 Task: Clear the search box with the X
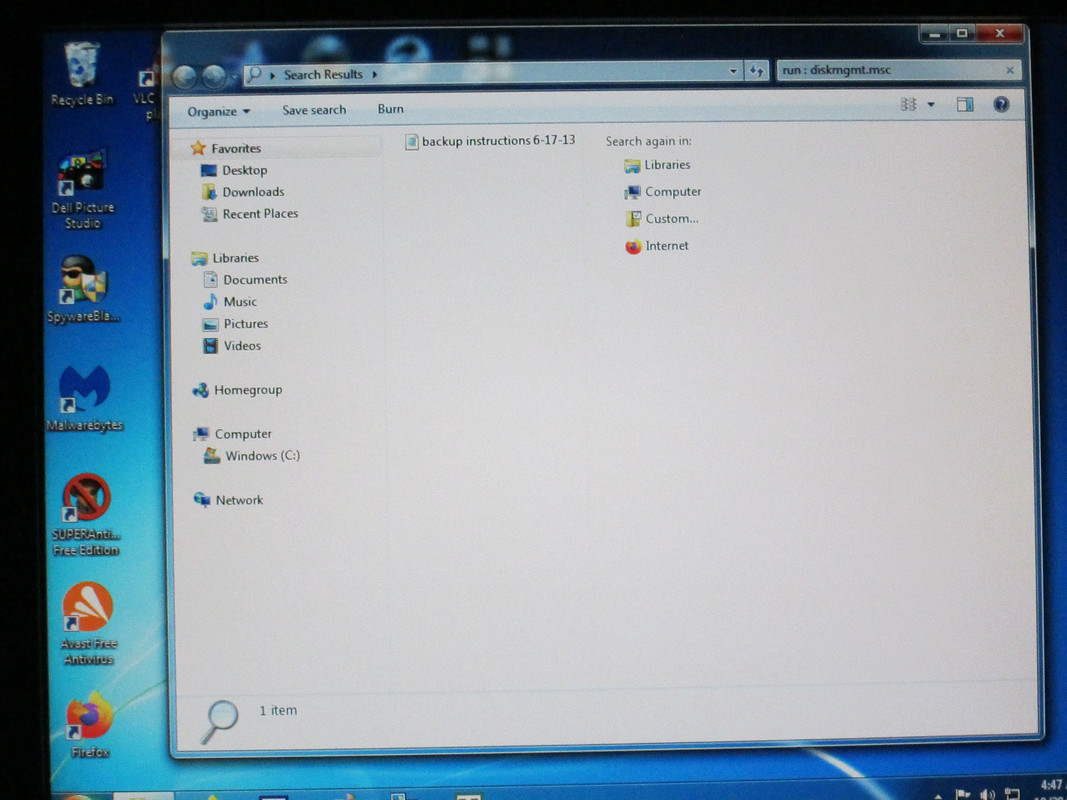pos(1010,69)
